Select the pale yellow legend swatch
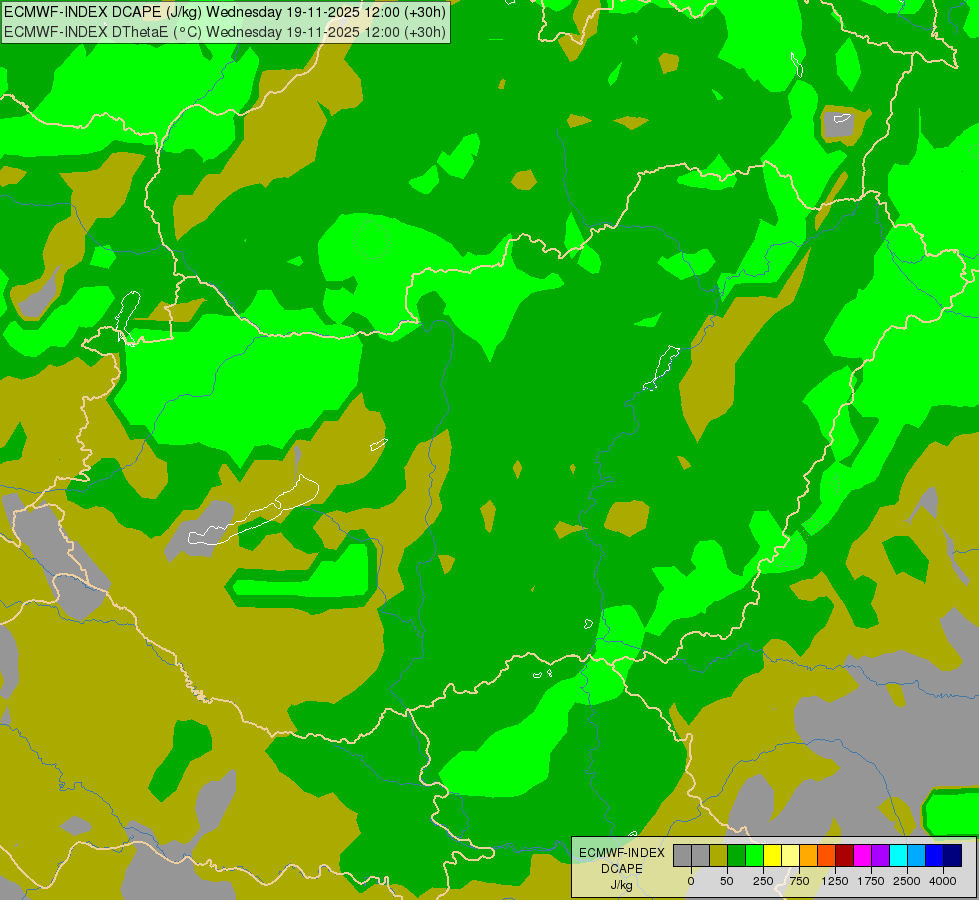The width and height of the screenshot is (979, 900). tap(790, 855)
